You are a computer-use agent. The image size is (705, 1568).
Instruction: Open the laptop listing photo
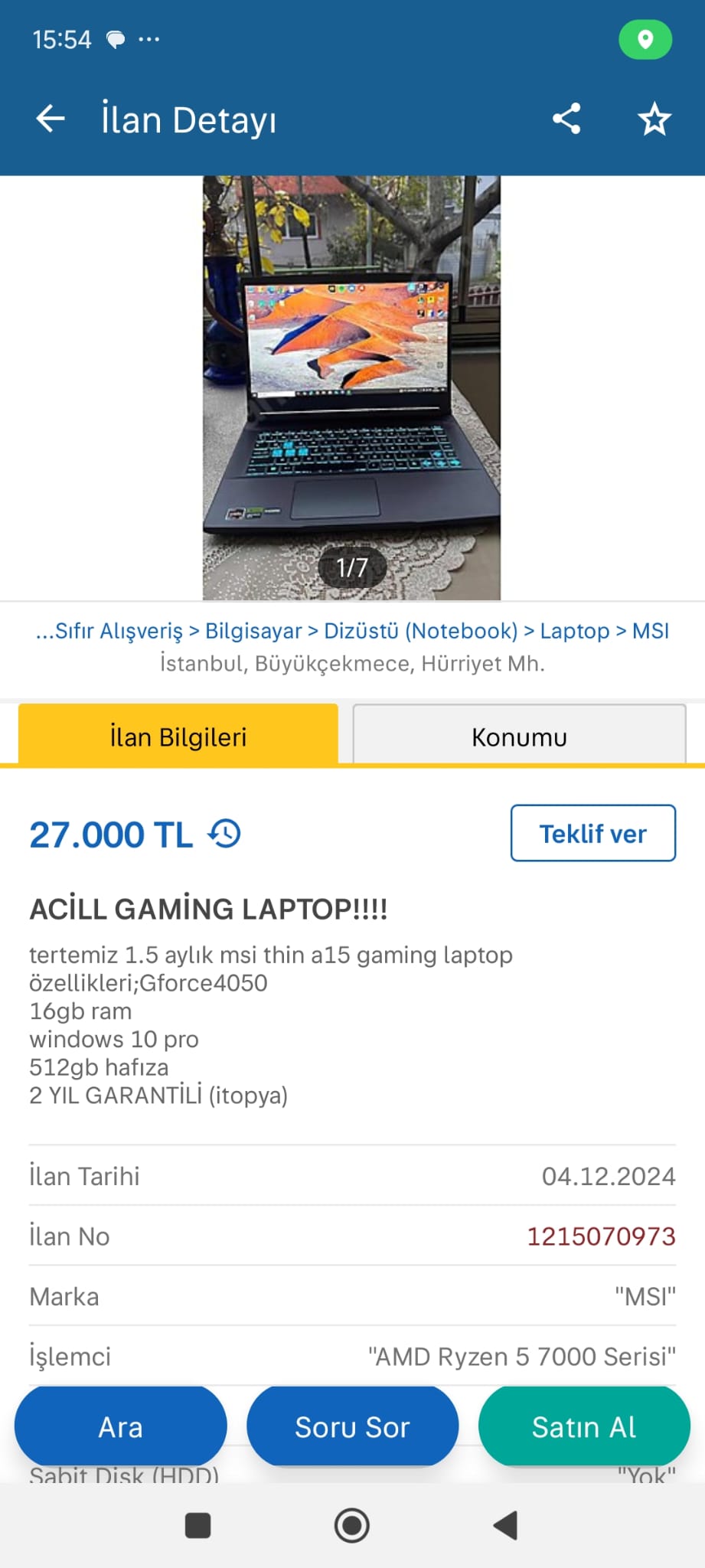[351, 388]
